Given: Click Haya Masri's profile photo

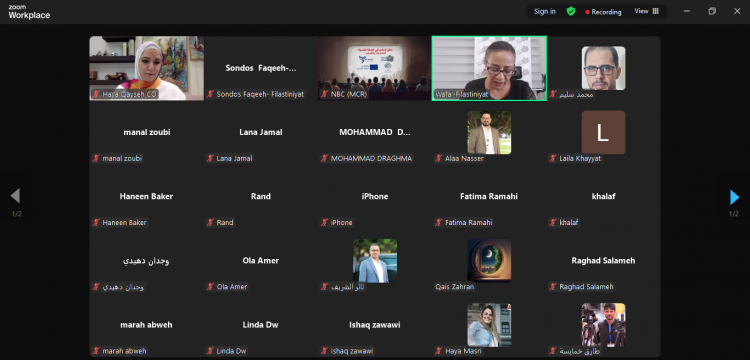Looking at the screenshot, I should pyautogui.click(x=489, y=325).
